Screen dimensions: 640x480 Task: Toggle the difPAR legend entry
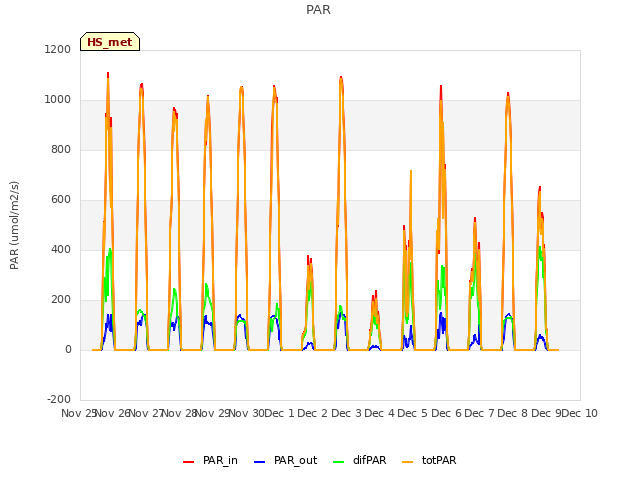pos(360,460)
